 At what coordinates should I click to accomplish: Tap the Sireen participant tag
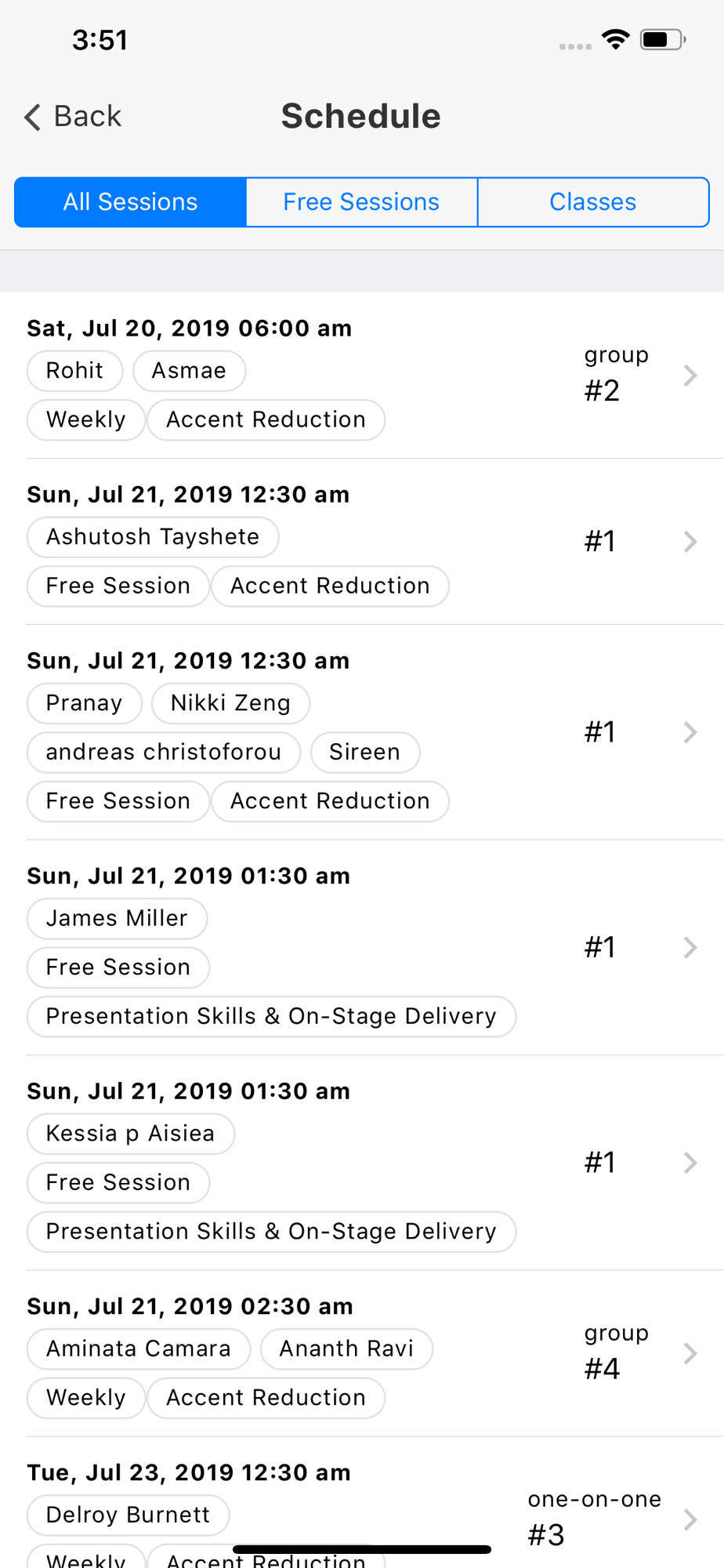[364, 752]
